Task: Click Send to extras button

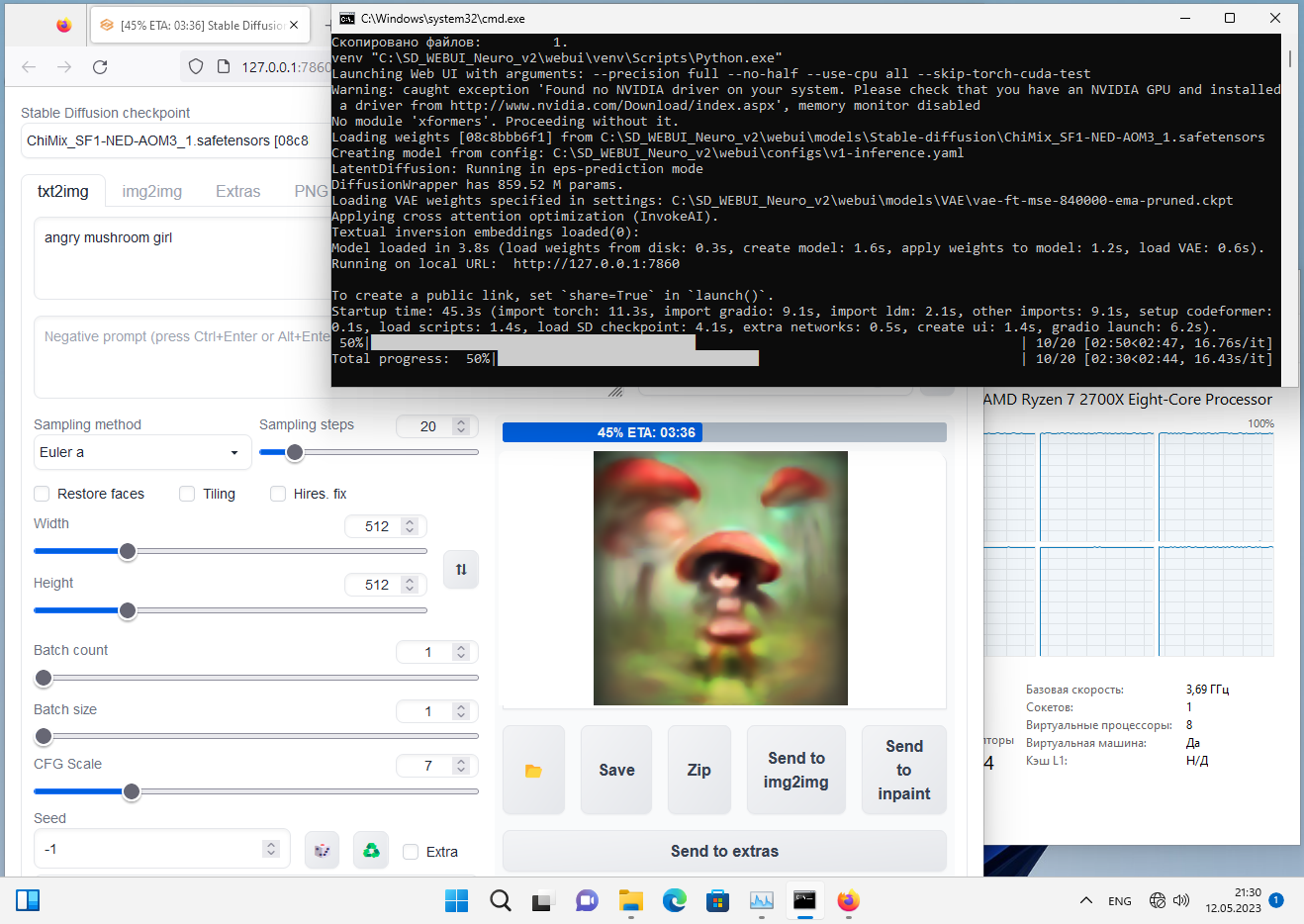Action: [x=724, y=851]
